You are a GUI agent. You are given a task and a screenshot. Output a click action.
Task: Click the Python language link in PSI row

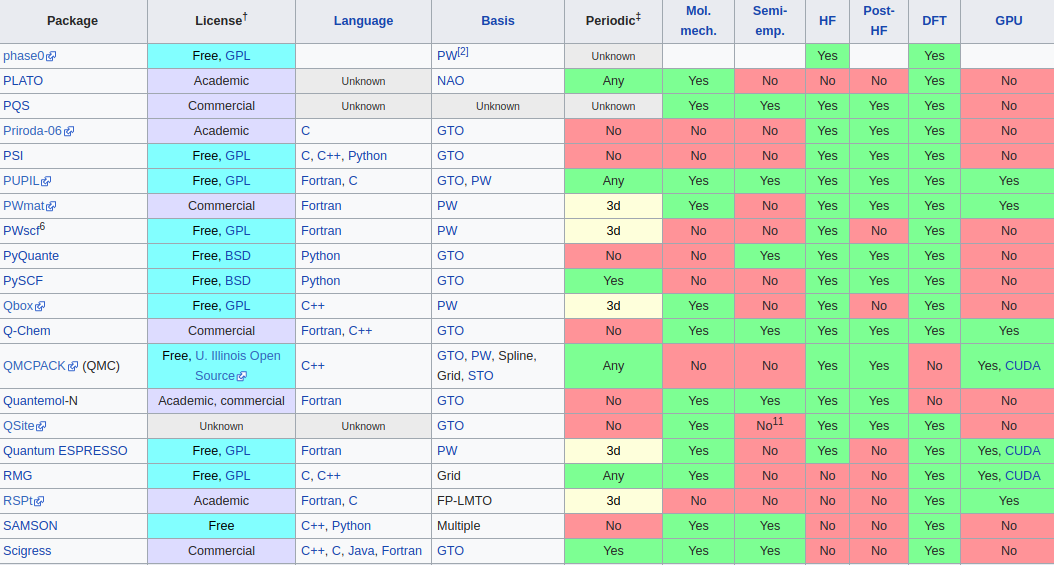click(367, 156)
